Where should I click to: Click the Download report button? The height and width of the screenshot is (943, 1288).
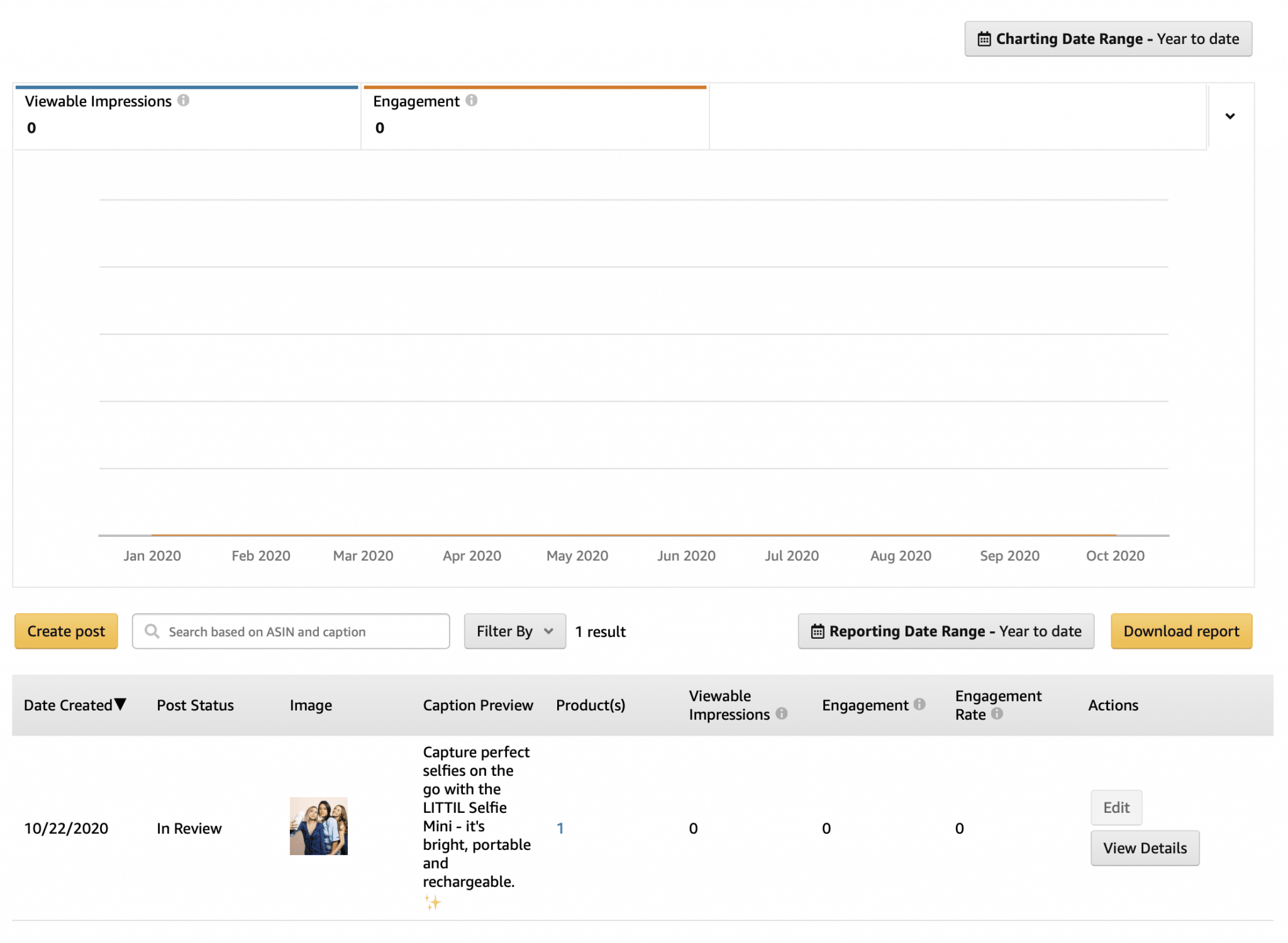1182,631
